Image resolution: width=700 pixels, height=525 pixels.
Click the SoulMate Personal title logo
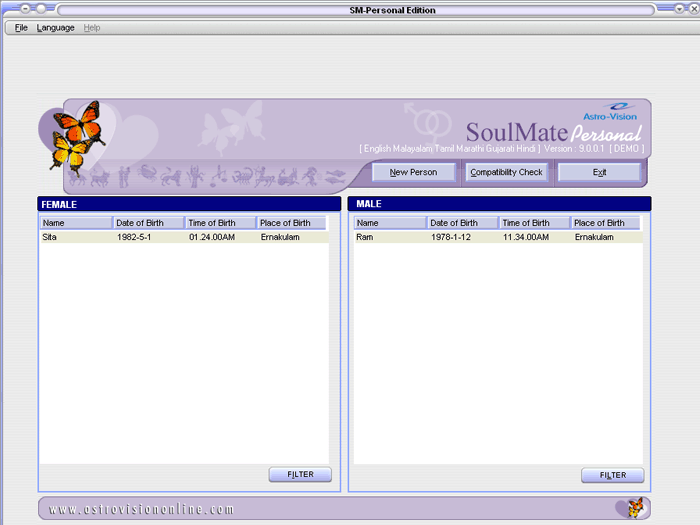tap(553, 133)
